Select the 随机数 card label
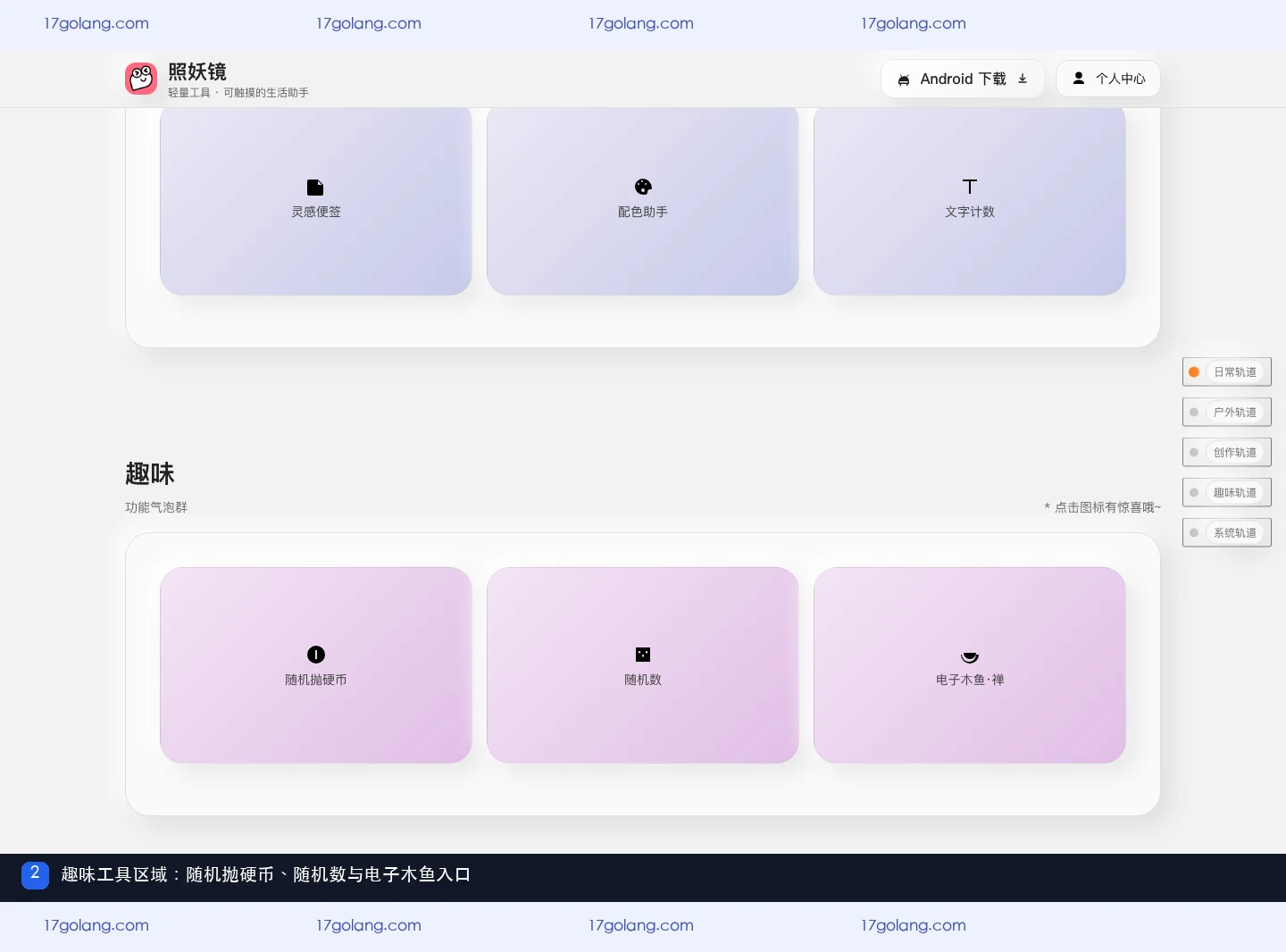Screen dimensions: 1286x952 click(643, 680)
